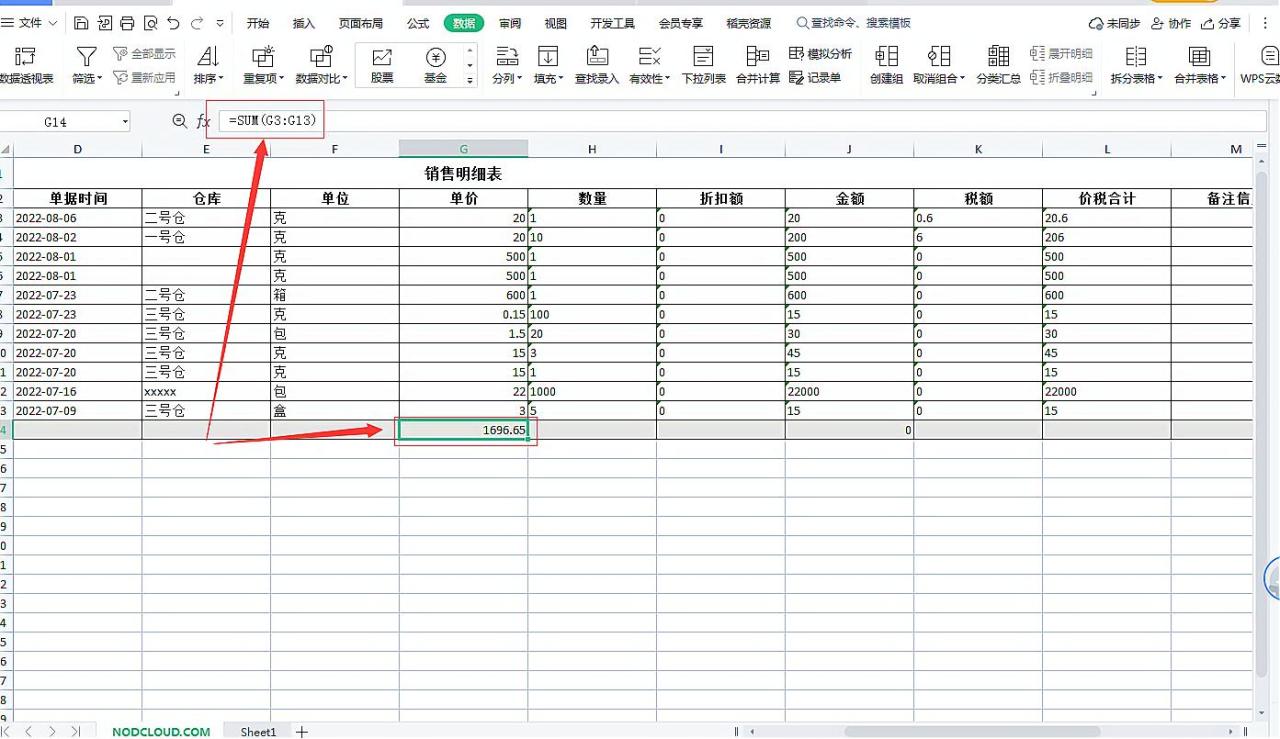Click the formula bar with =SUM(G3:G13)
Image resolution: width=1280 pixels, height=739 pixels.
740,121
